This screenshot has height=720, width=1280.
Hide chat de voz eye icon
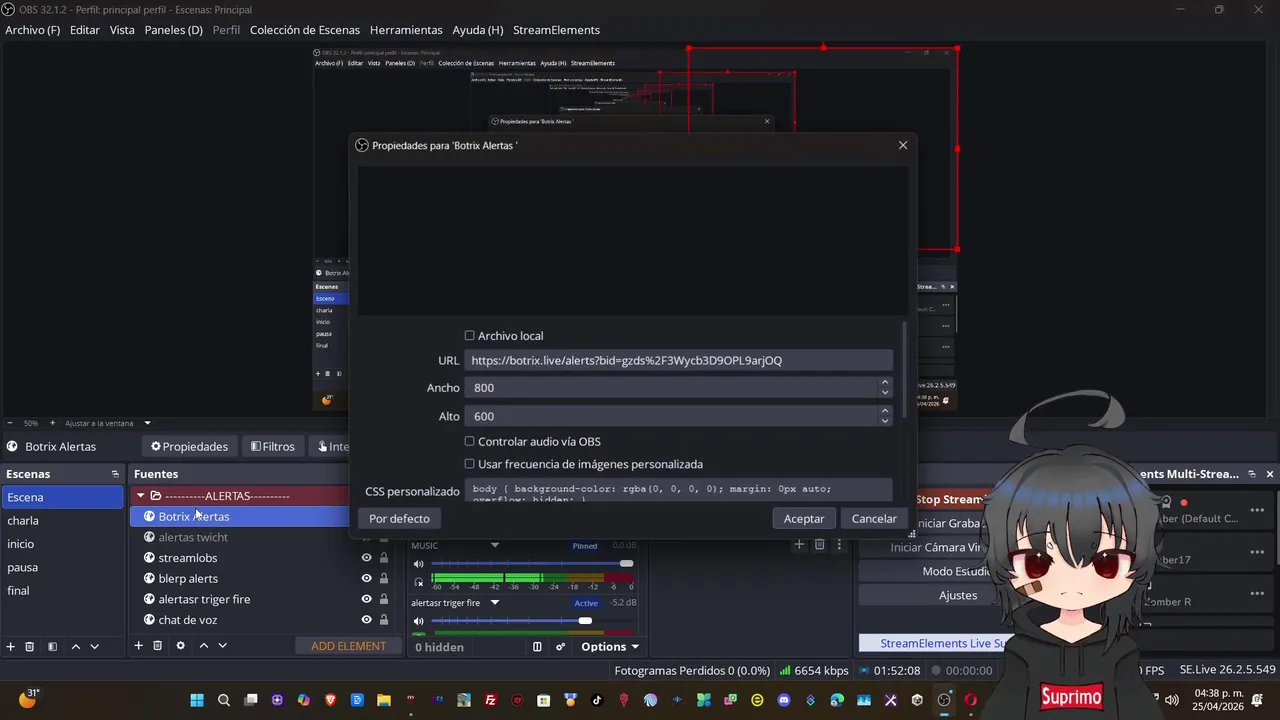click(x=366, y=620)
